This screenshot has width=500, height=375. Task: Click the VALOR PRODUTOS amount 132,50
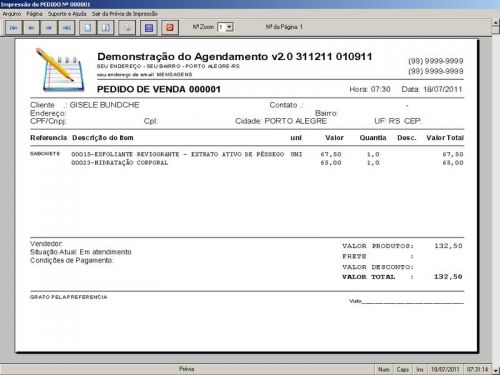[448, 246]
